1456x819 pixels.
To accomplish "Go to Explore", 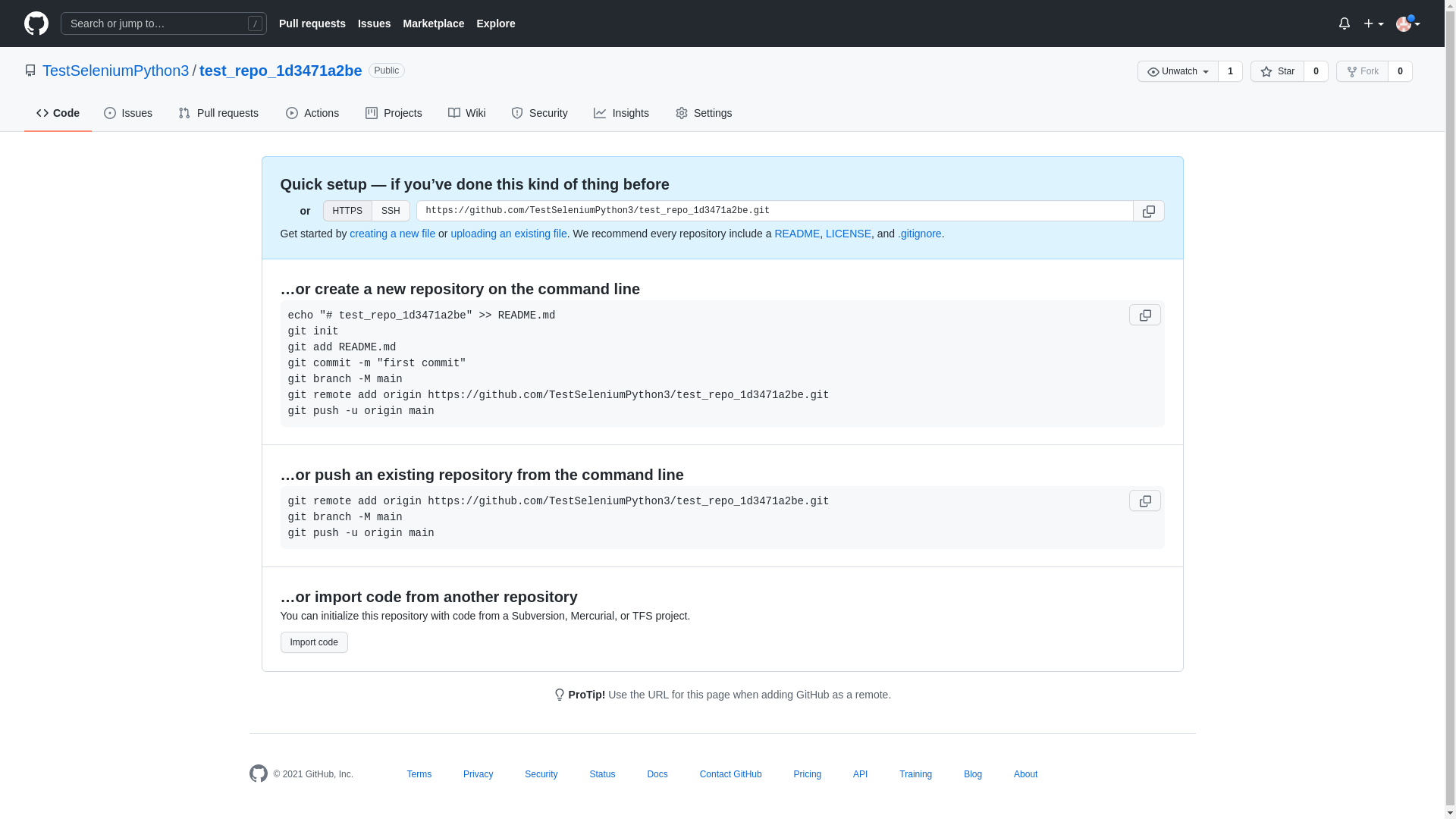I will click(x=496, y=24).
